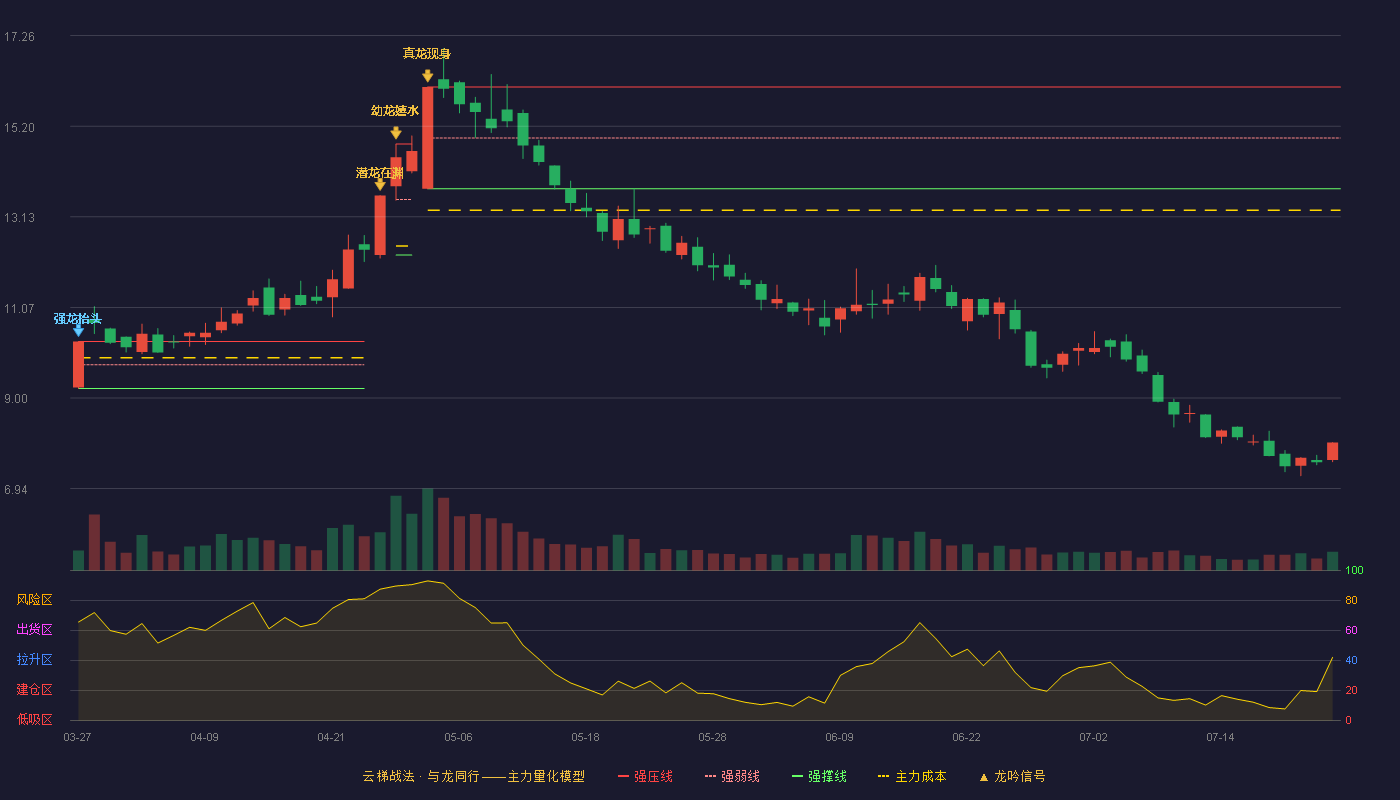1400x800 pixels.
Task: Toggle the 强弱线 legend entry
Action: coord(732,776)
